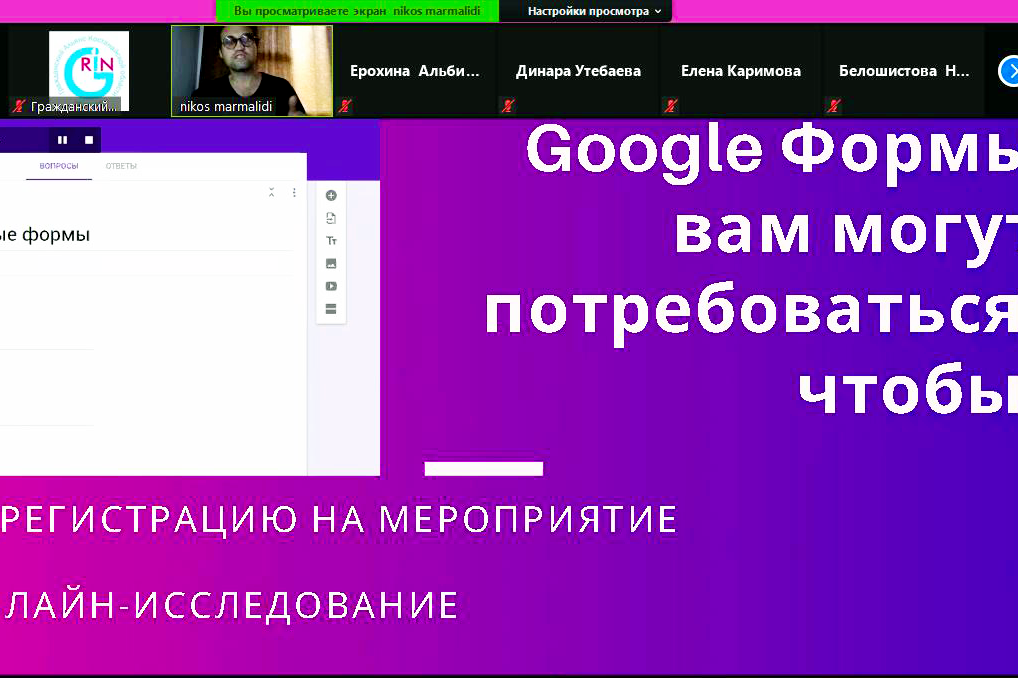Click the screen viewing green banner

(x=357, y=11)
